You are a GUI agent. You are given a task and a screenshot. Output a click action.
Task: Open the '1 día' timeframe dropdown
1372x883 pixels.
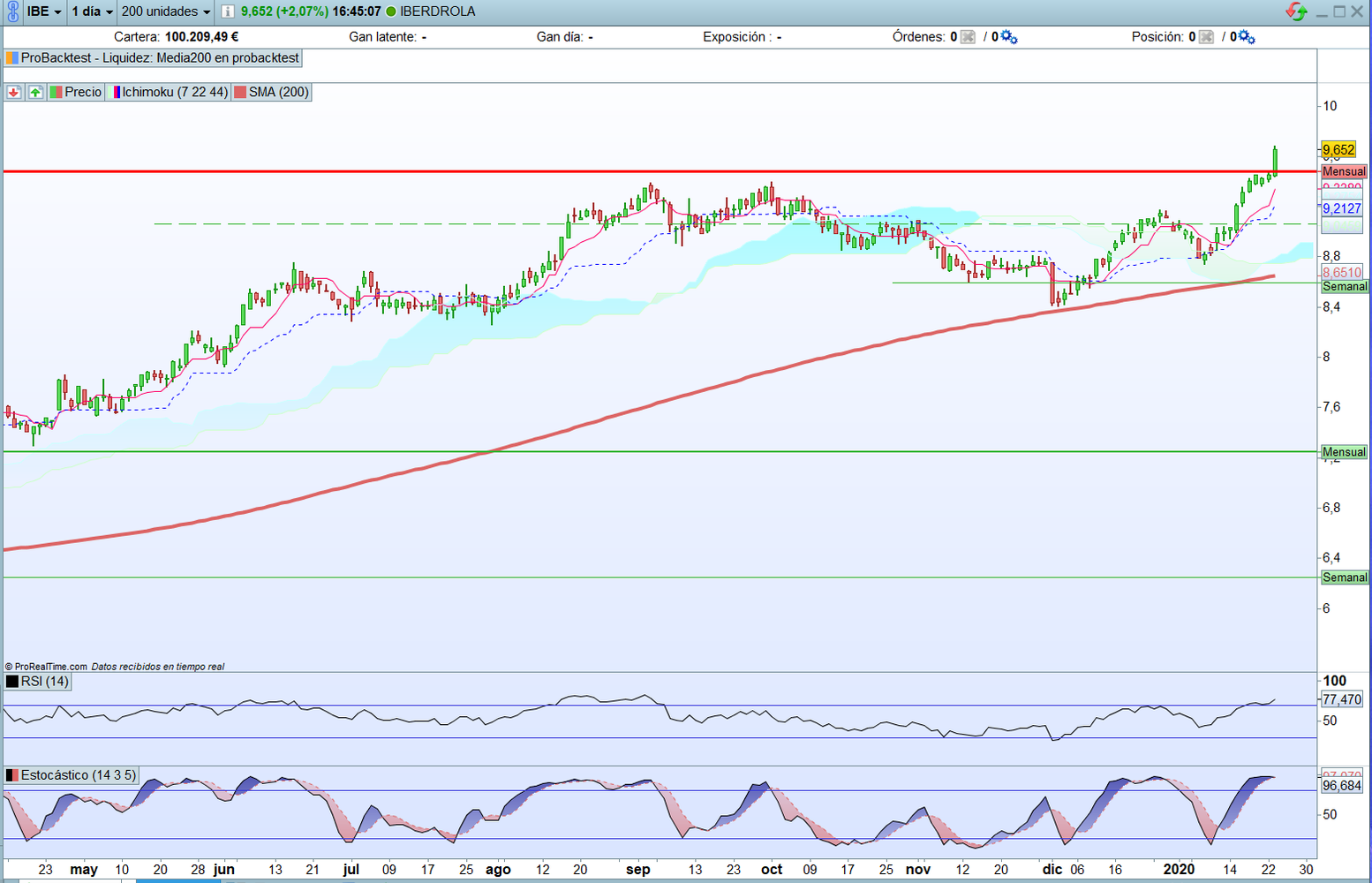coord(93,11)
